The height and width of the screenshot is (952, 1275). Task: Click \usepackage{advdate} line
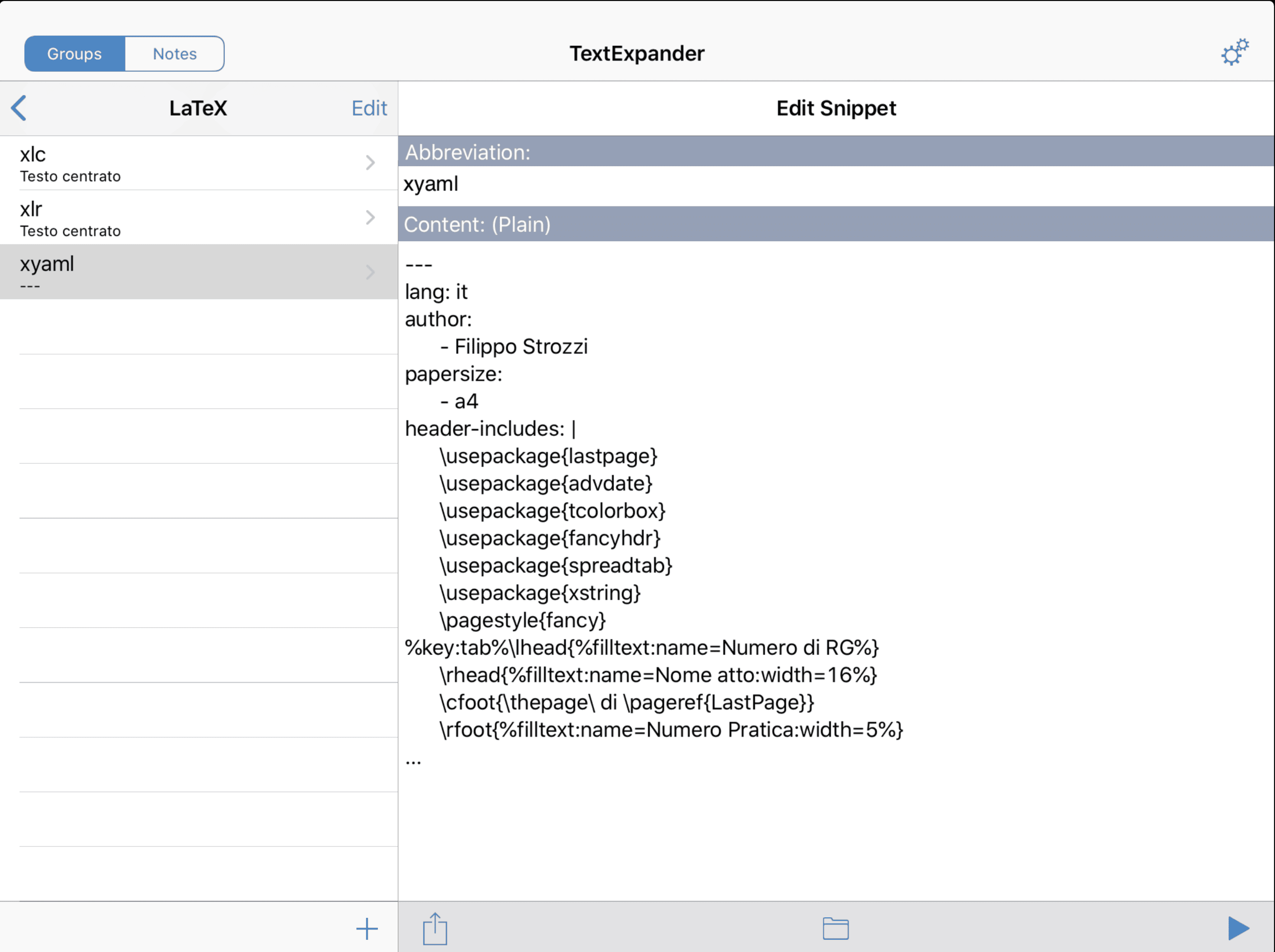click(546, 483)
